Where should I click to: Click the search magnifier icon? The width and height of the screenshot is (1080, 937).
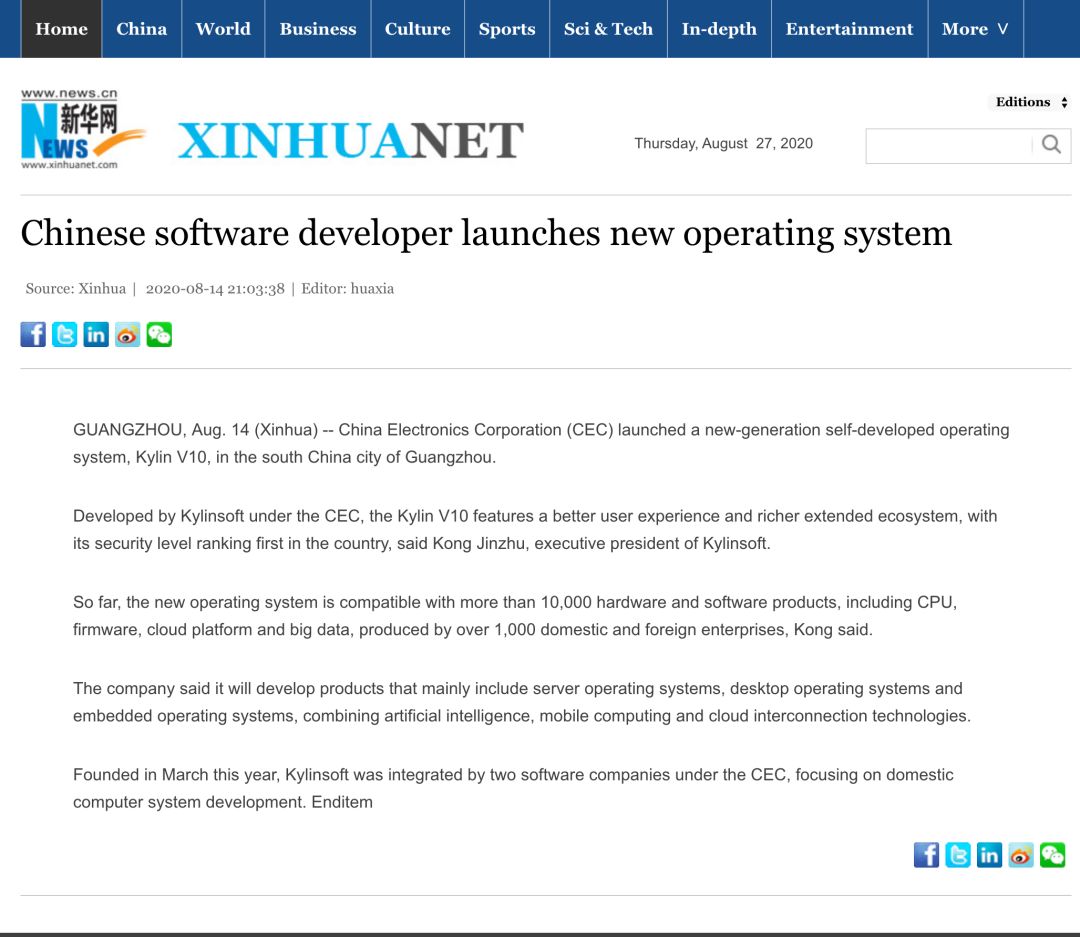pyautogui.click(x=1051, y=144)
